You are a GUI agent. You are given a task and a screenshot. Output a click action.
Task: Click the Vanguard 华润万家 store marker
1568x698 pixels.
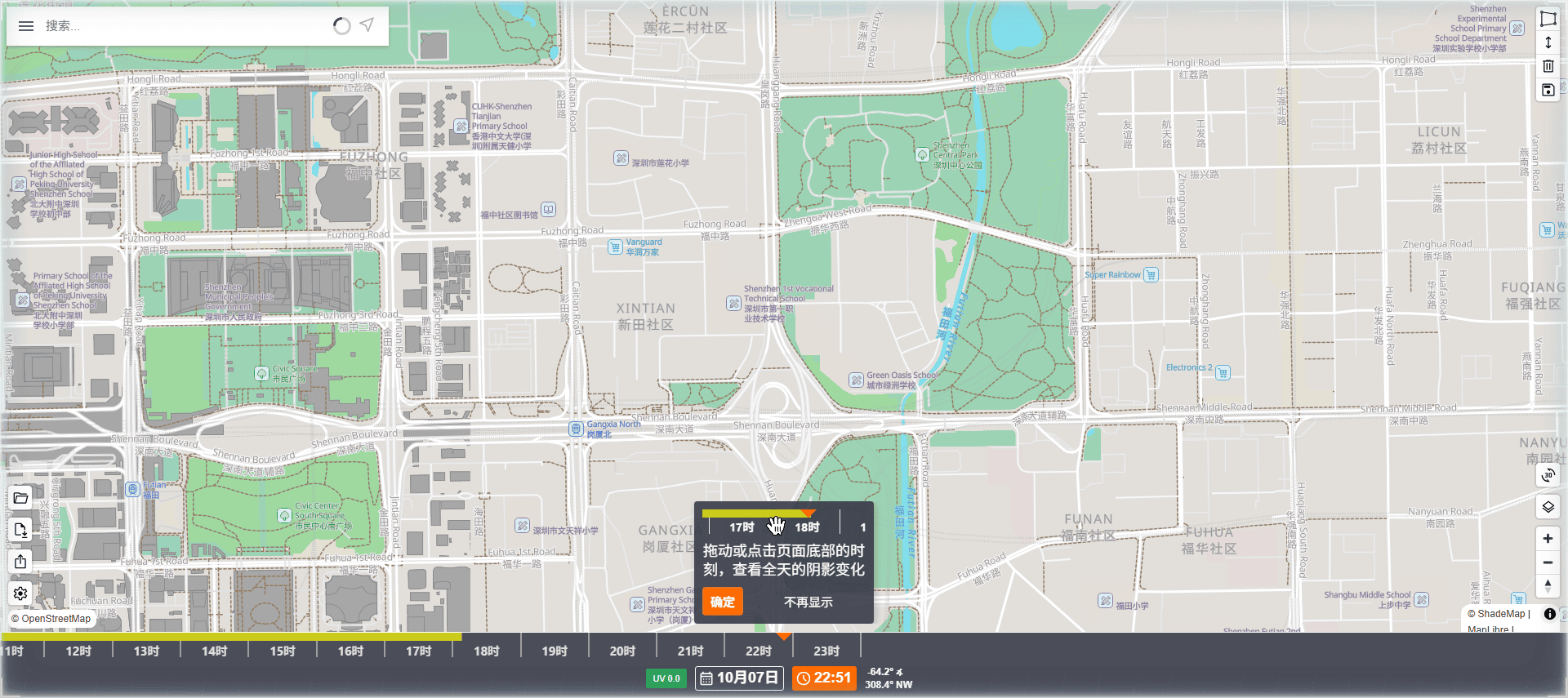(615, 247)
